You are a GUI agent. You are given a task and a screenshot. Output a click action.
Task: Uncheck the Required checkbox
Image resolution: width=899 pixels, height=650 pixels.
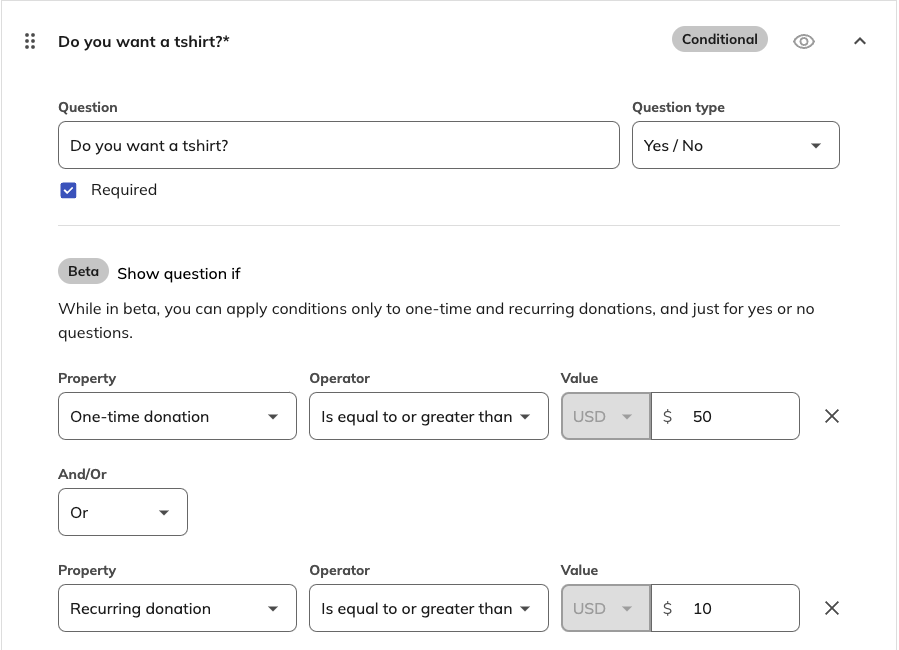(x=68, y=190)
